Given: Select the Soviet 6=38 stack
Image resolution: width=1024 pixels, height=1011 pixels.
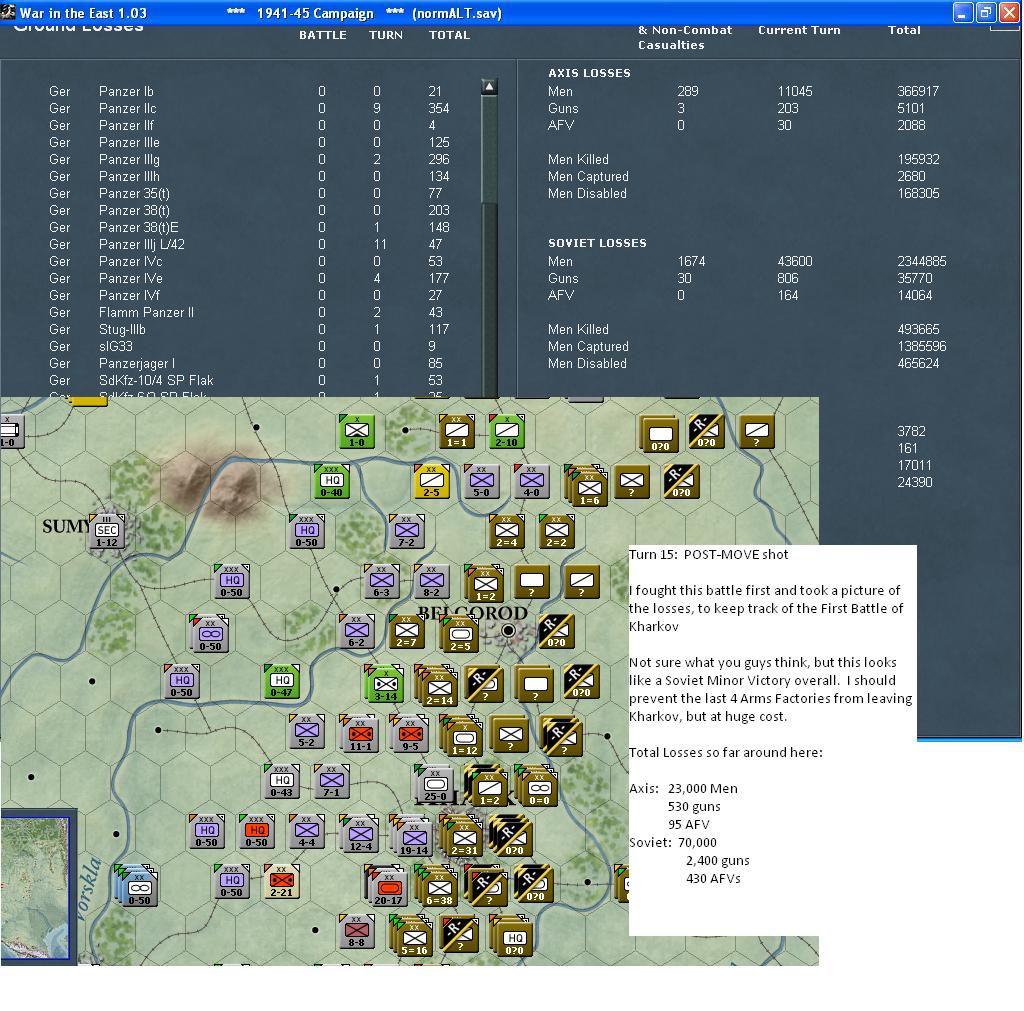Looking at the screenshot, I should (x=436, y=886).
